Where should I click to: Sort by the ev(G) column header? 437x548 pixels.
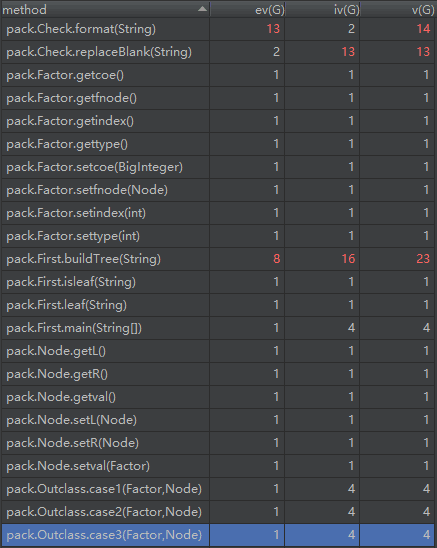coord(248,9)
